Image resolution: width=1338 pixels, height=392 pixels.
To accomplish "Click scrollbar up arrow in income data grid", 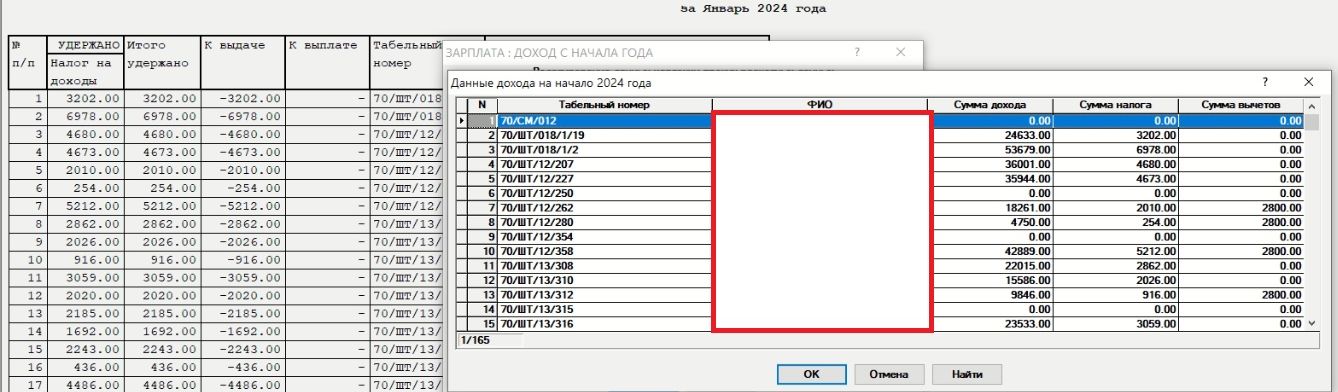I will [1313, 105].
